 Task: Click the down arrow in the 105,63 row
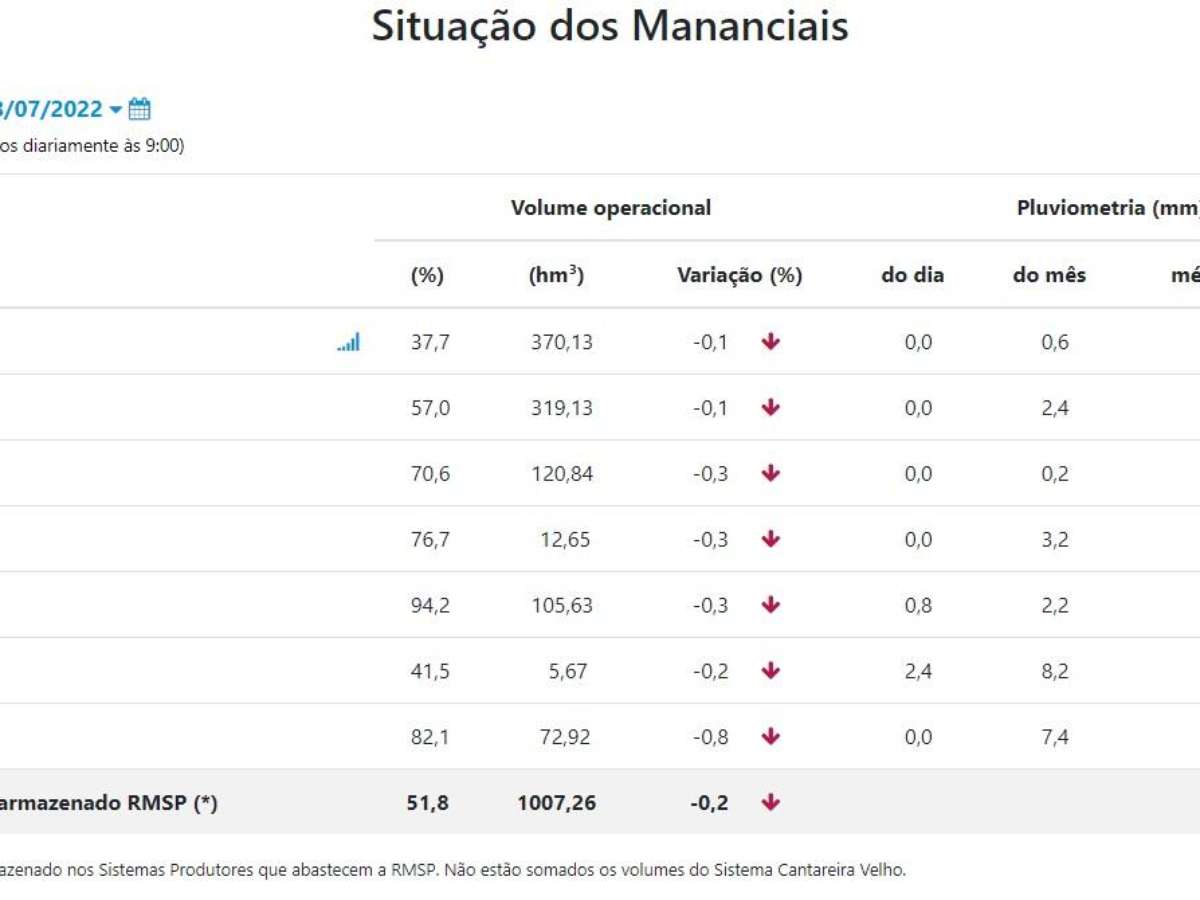[770, 606]
